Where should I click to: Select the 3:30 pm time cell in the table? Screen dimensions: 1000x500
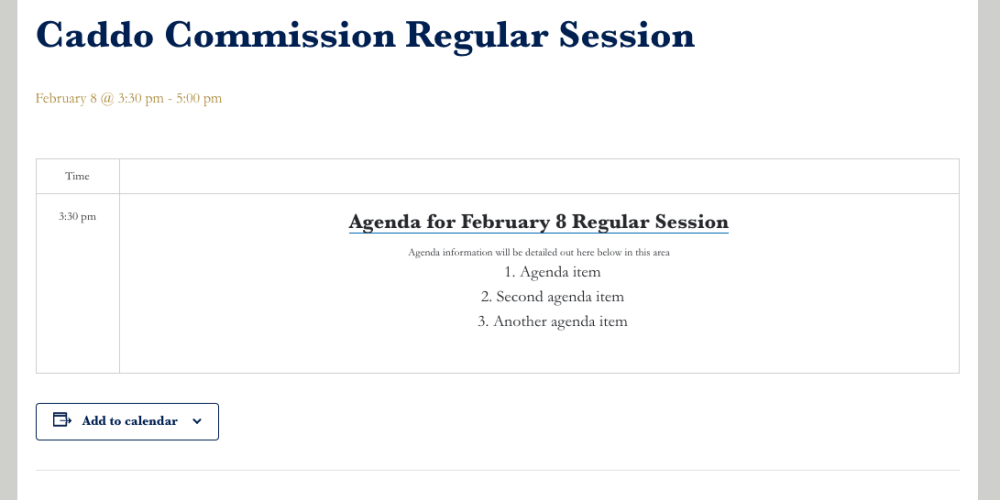(x=78, y=216)
